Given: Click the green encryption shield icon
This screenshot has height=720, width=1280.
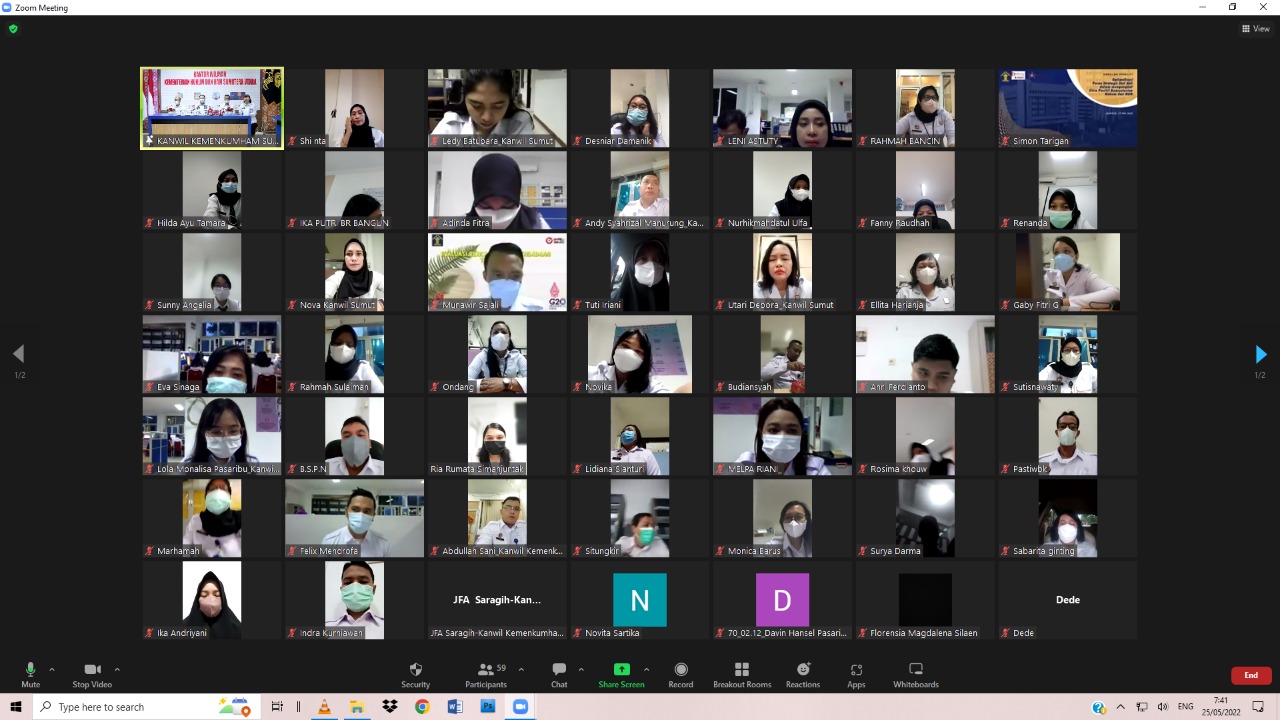Looking at the screenshot, I should pos(13,29).
